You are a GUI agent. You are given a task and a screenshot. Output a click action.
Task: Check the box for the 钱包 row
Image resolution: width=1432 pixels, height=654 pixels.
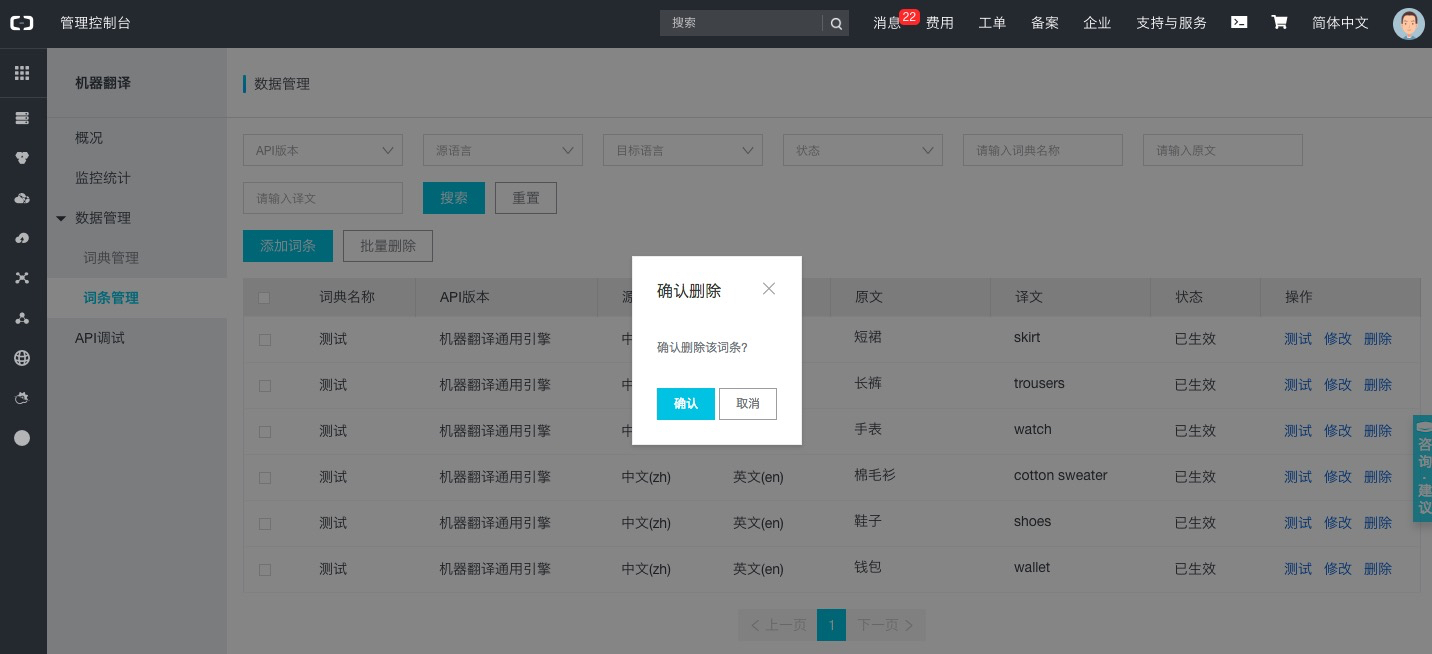(265, 570)
